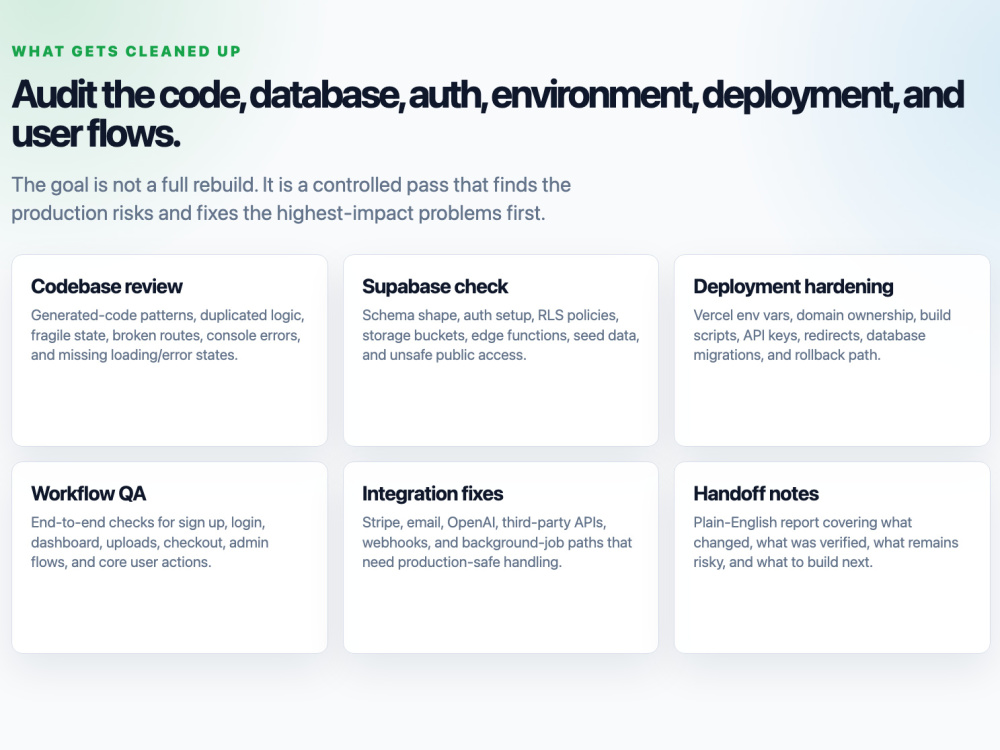Select the 'Integration fixes' card title

click(432, 494)
